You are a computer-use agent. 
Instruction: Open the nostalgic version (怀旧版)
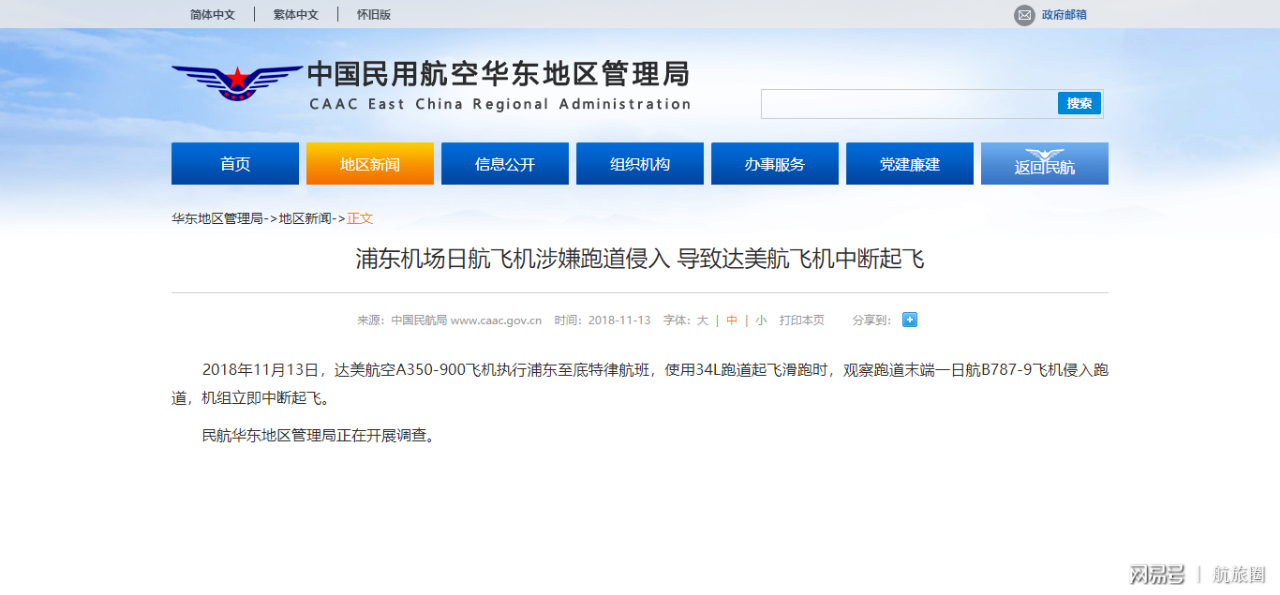(x=374, y=15)
